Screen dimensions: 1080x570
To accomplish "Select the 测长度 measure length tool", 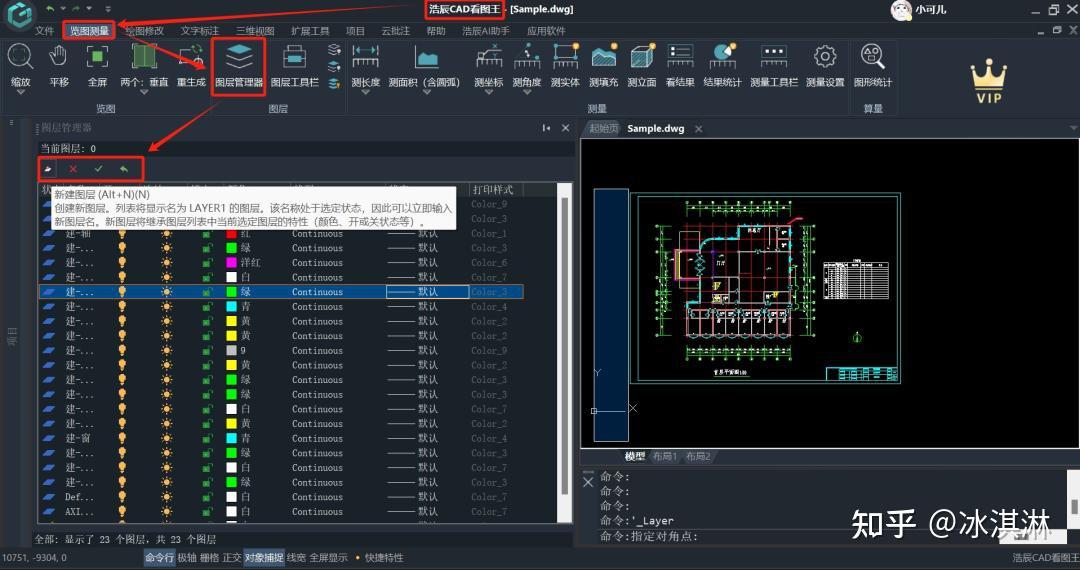I will click(x=365, y=56).
